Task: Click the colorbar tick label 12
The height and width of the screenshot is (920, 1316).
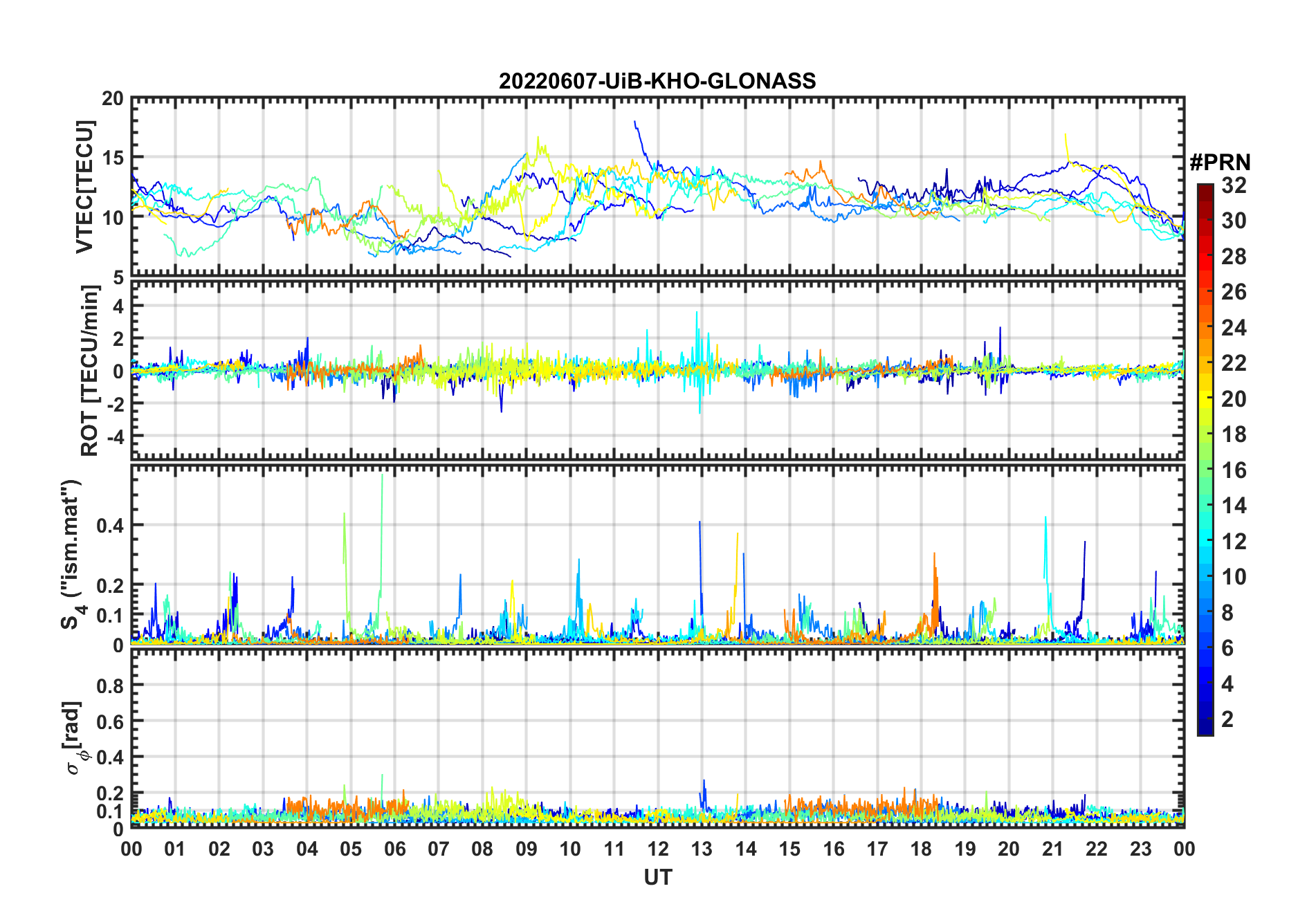Action: click(1234, 542)
